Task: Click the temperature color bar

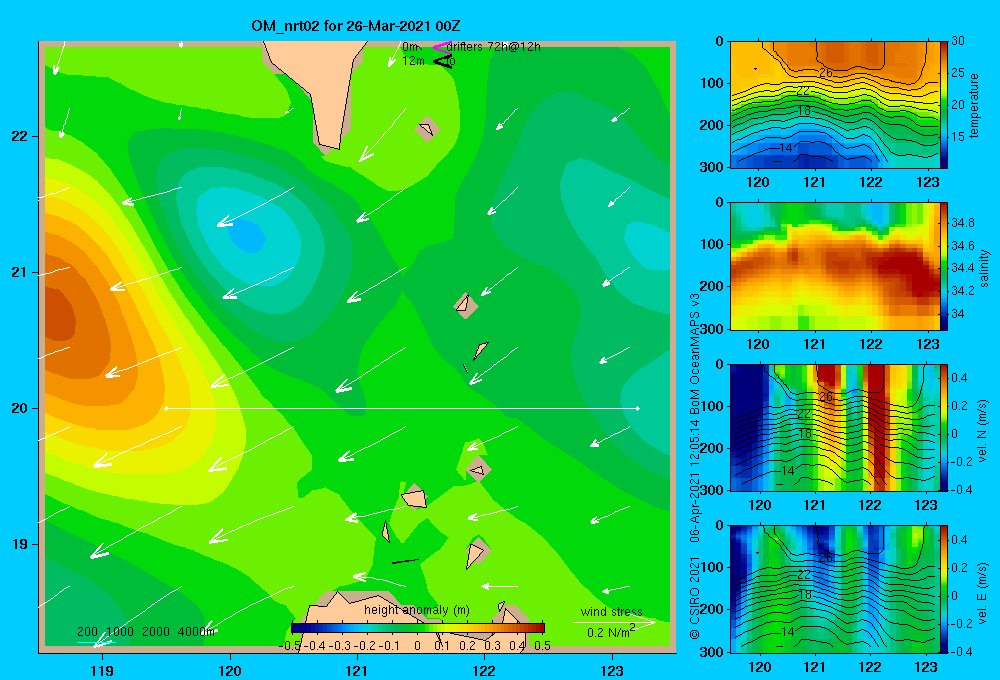Action: pos(944,105)
